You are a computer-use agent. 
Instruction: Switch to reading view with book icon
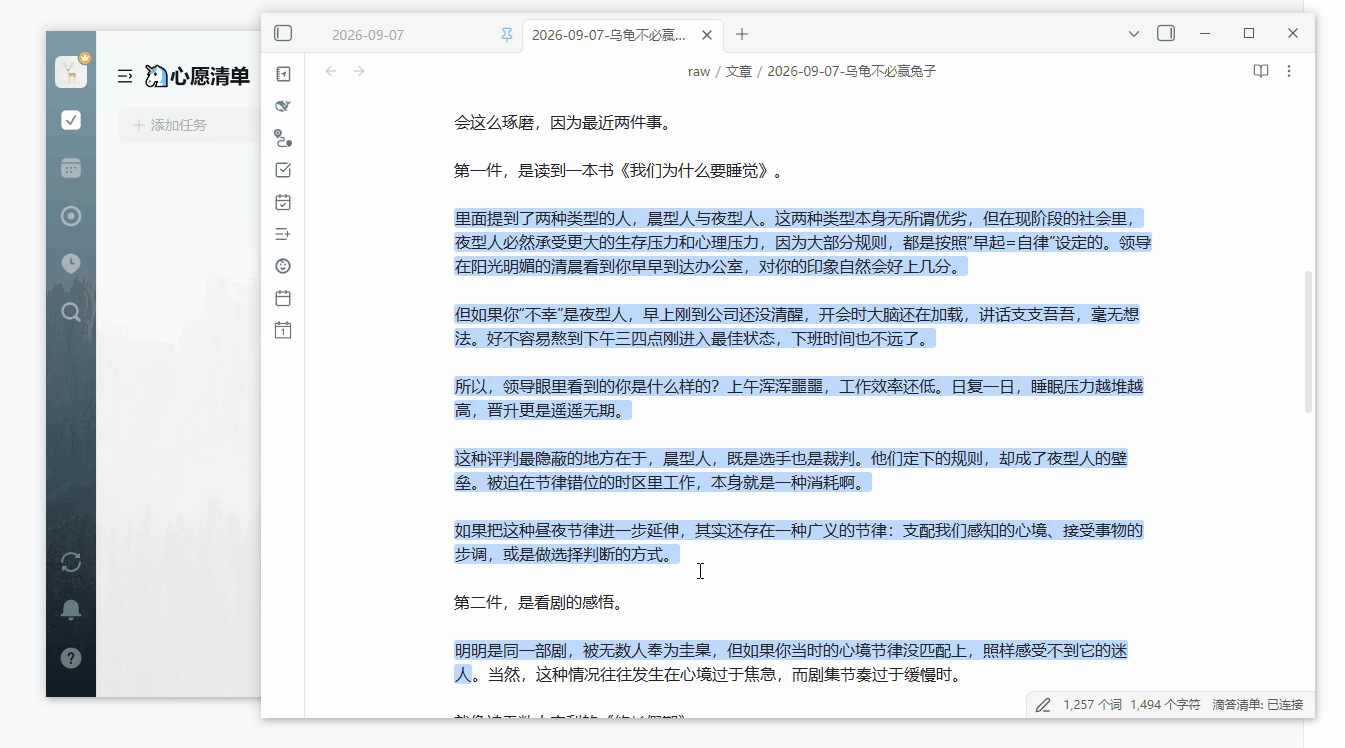(x=1261, y=71)
